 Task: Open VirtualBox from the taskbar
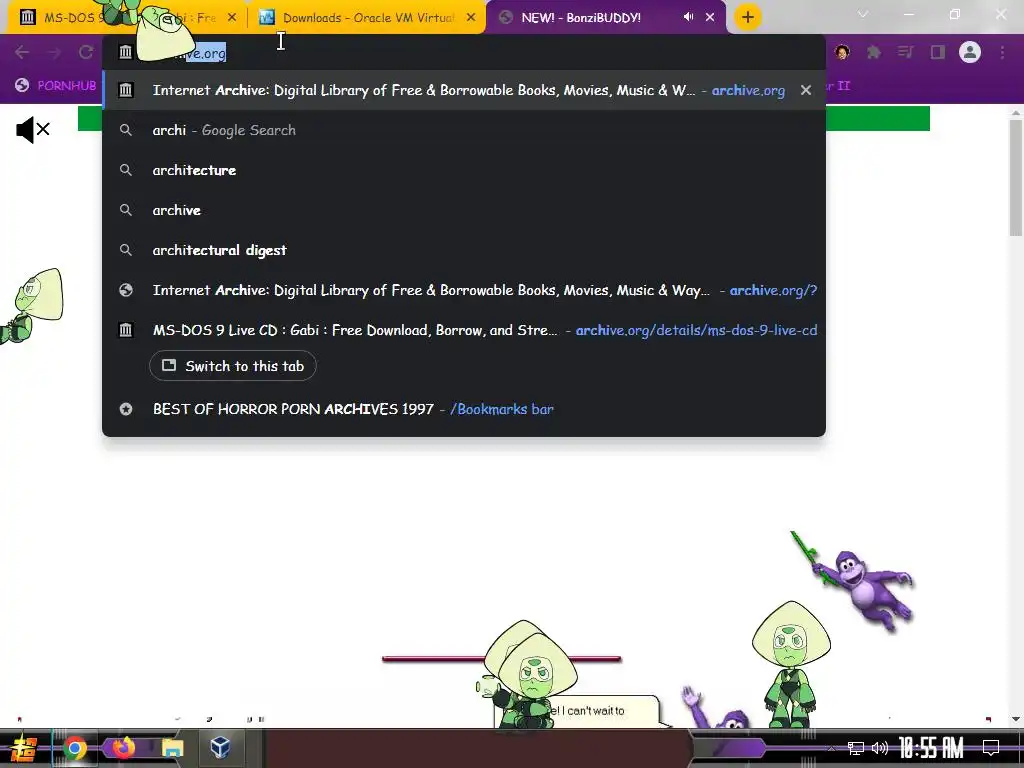pos(220,748)
